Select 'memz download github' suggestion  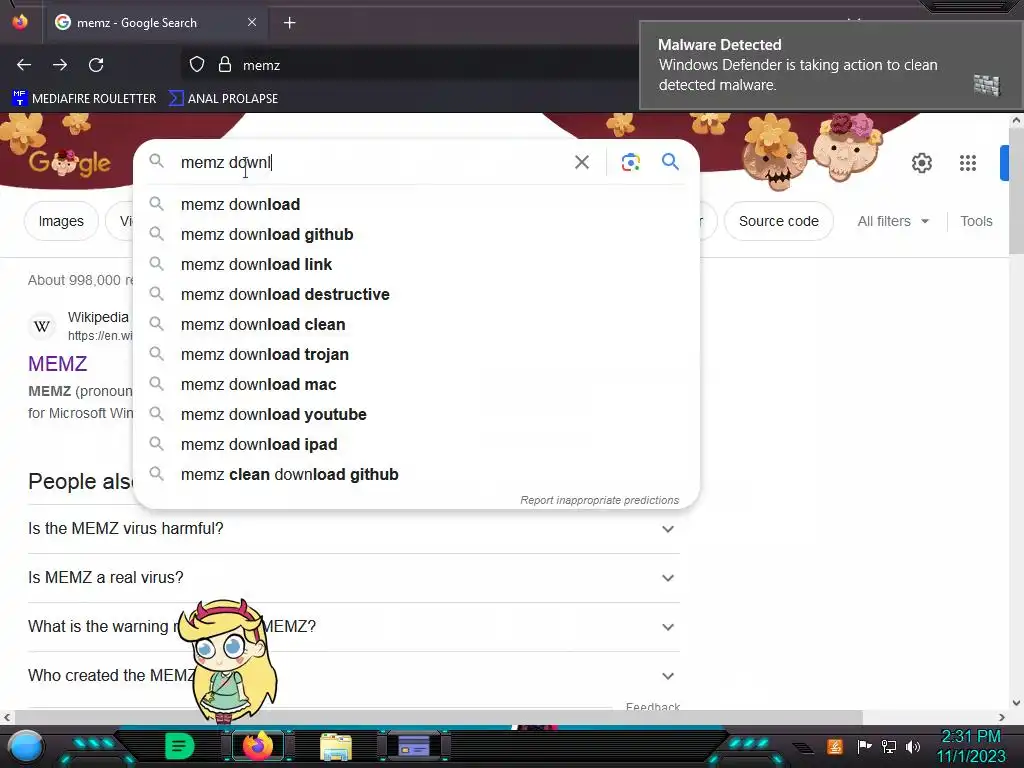[x=416, y=234]
